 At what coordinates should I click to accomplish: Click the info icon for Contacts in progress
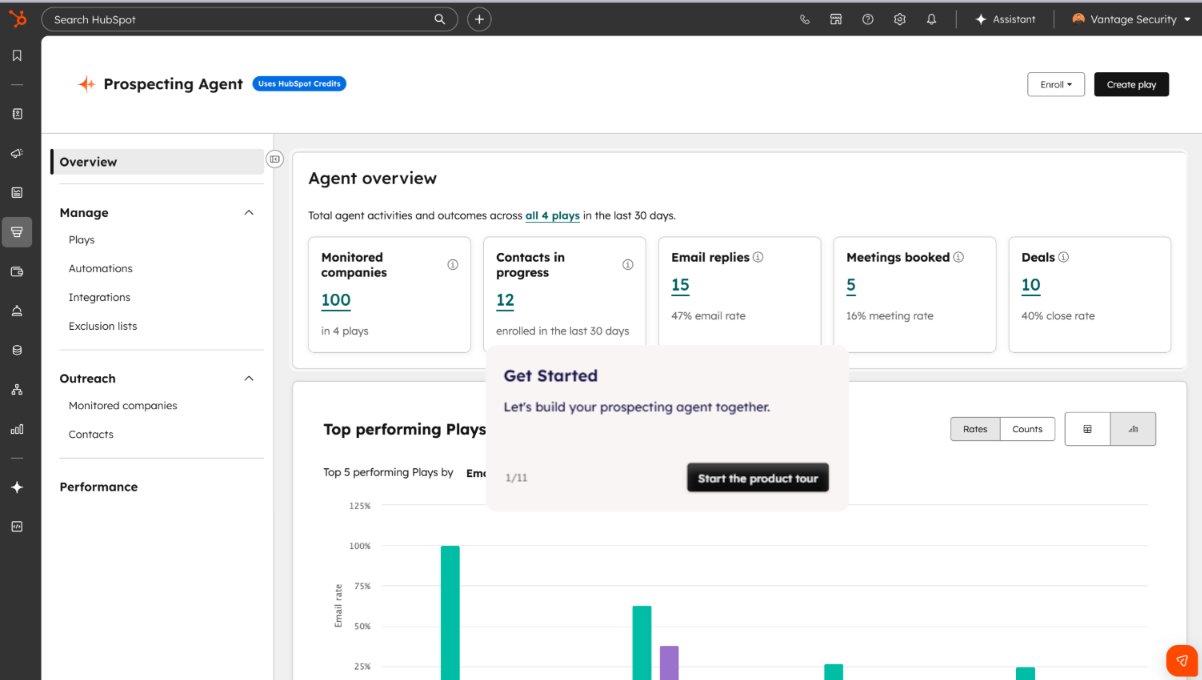click(628, 265)
